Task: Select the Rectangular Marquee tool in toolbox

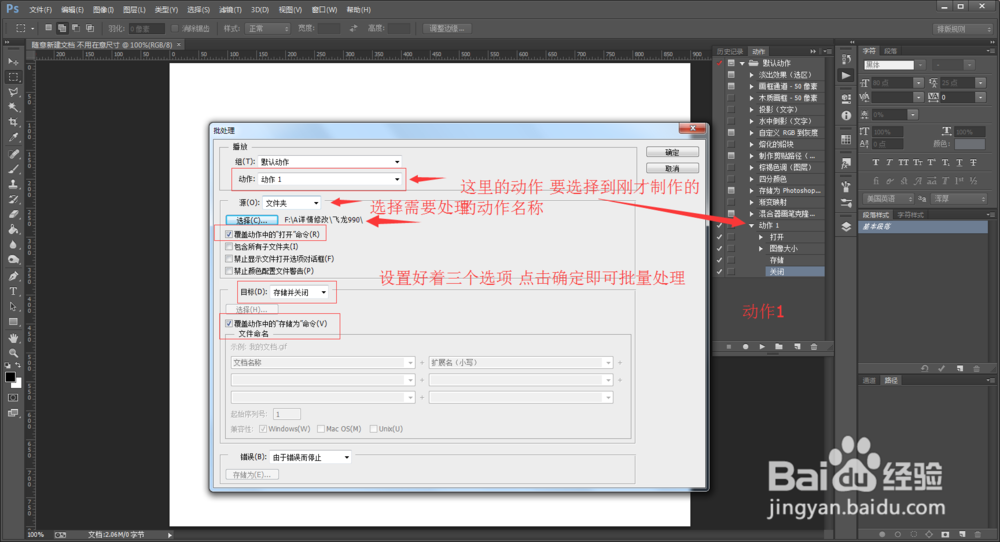Action: (13, 77)
